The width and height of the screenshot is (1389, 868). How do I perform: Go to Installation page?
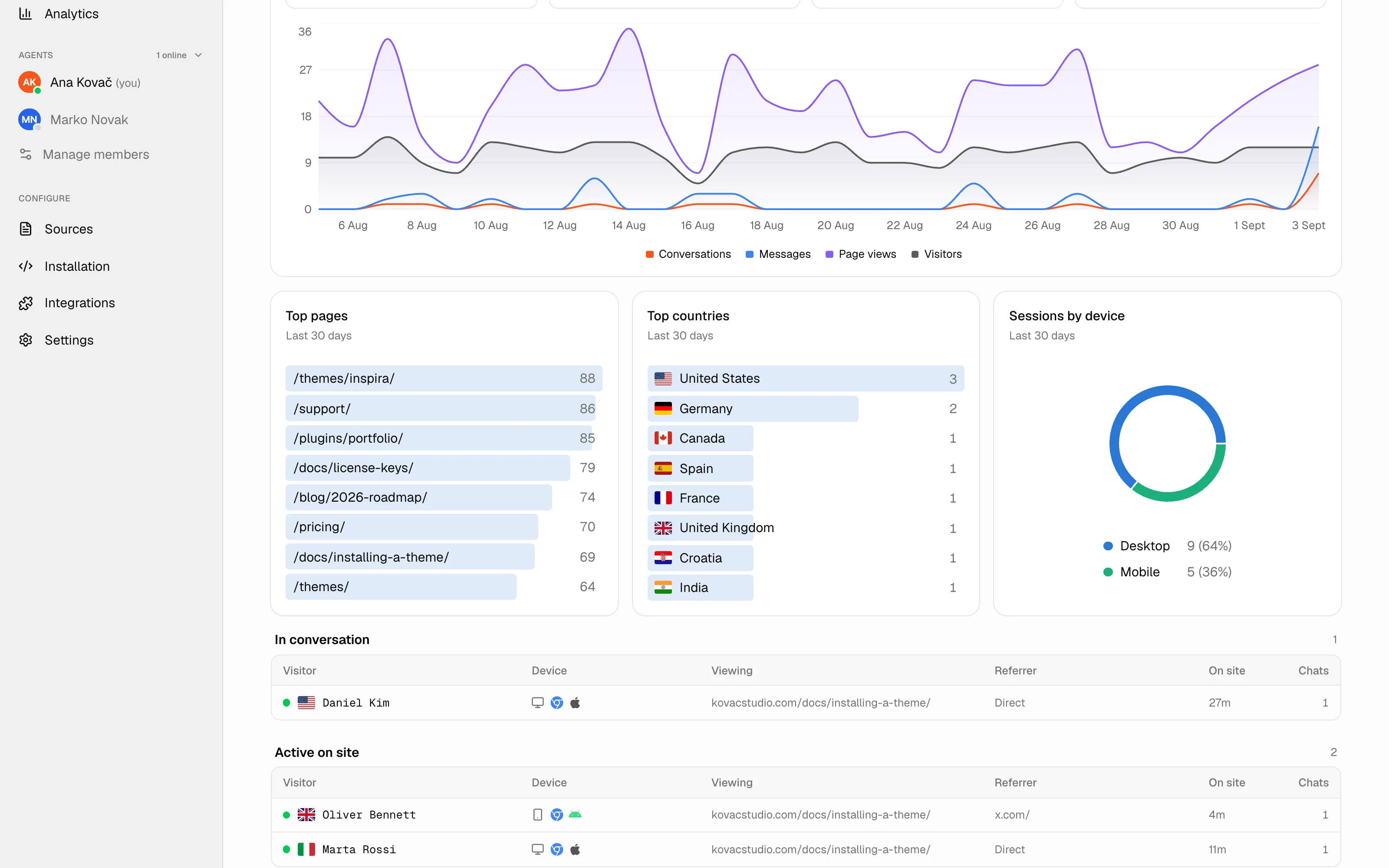(x=77, y=266)
